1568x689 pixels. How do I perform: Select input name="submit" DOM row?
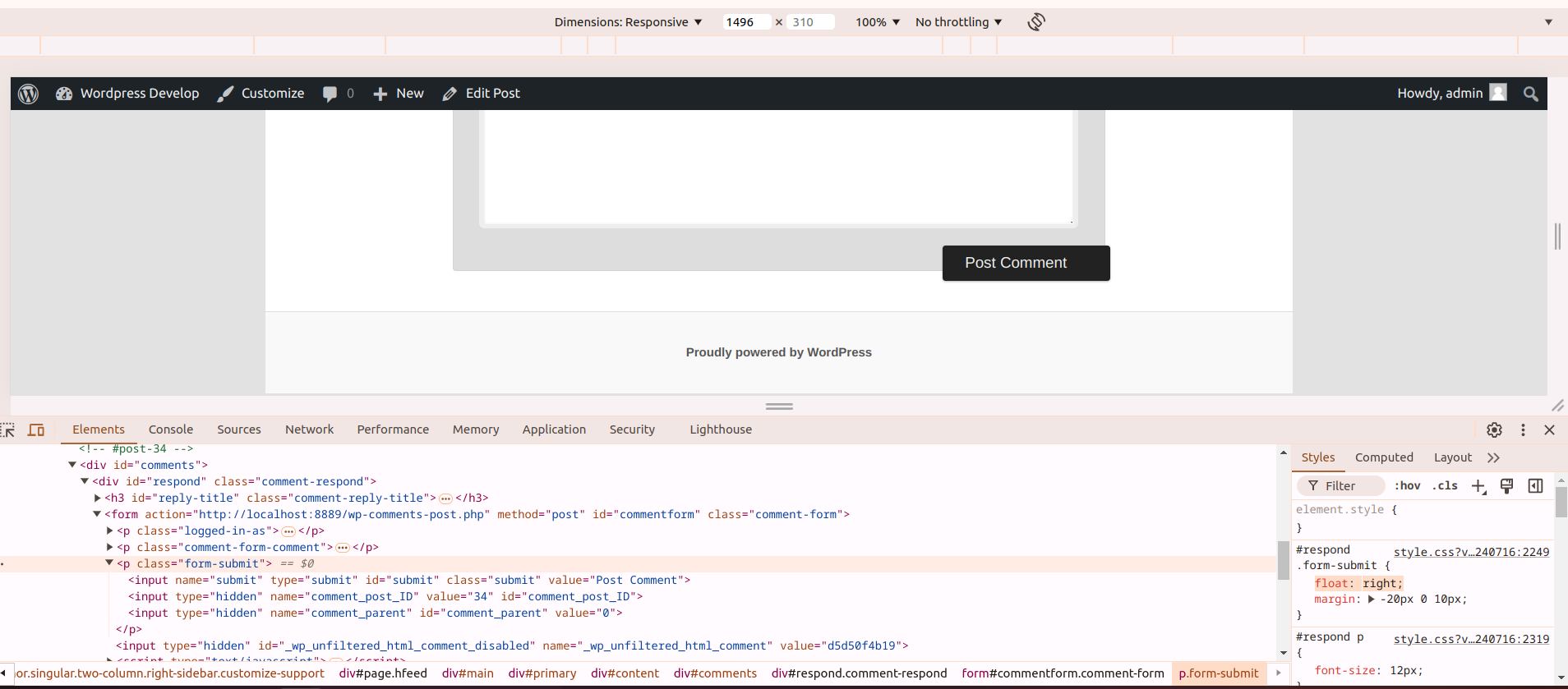[409, 581]
